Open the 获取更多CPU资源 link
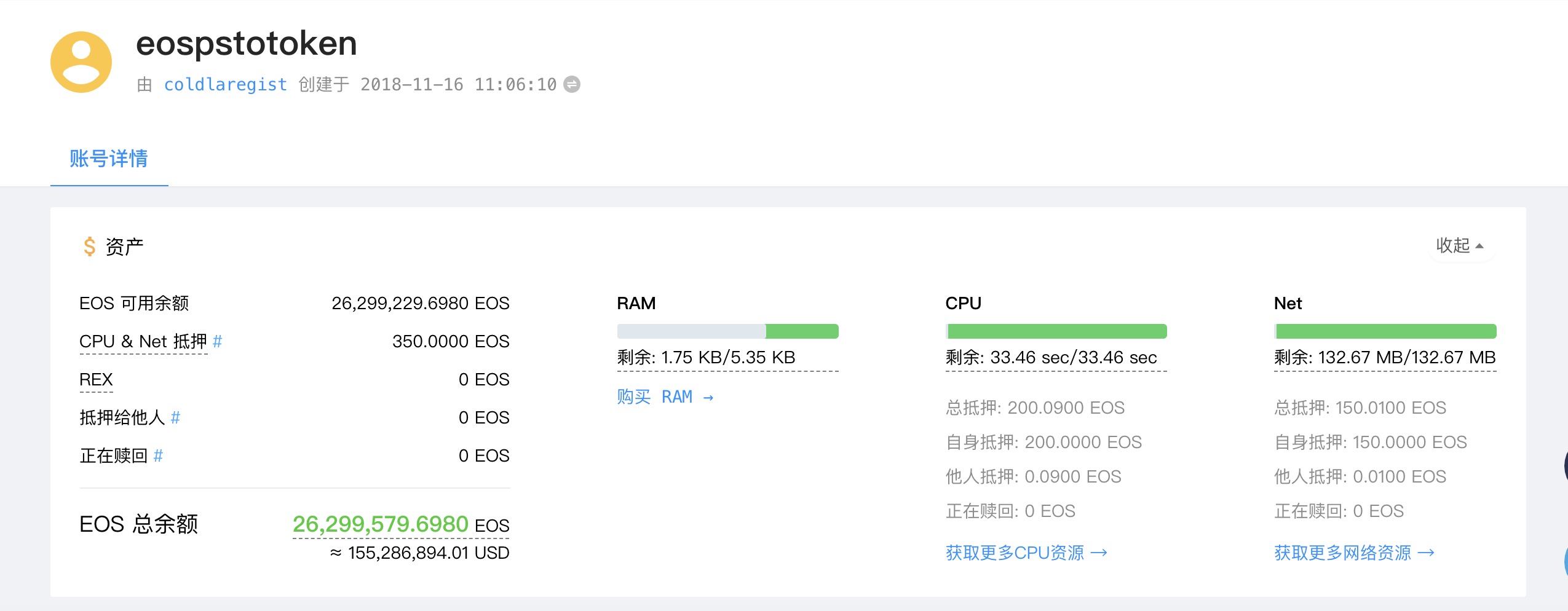Image resolution: width=1568 pixels, height=611 pixels. tap(1026, 553)
